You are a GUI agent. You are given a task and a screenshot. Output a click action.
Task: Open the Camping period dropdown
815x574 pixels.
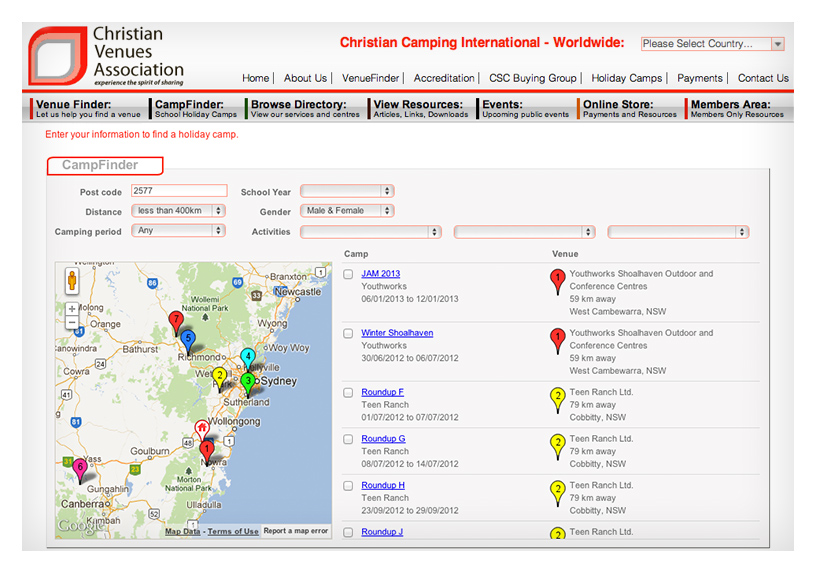178,230
